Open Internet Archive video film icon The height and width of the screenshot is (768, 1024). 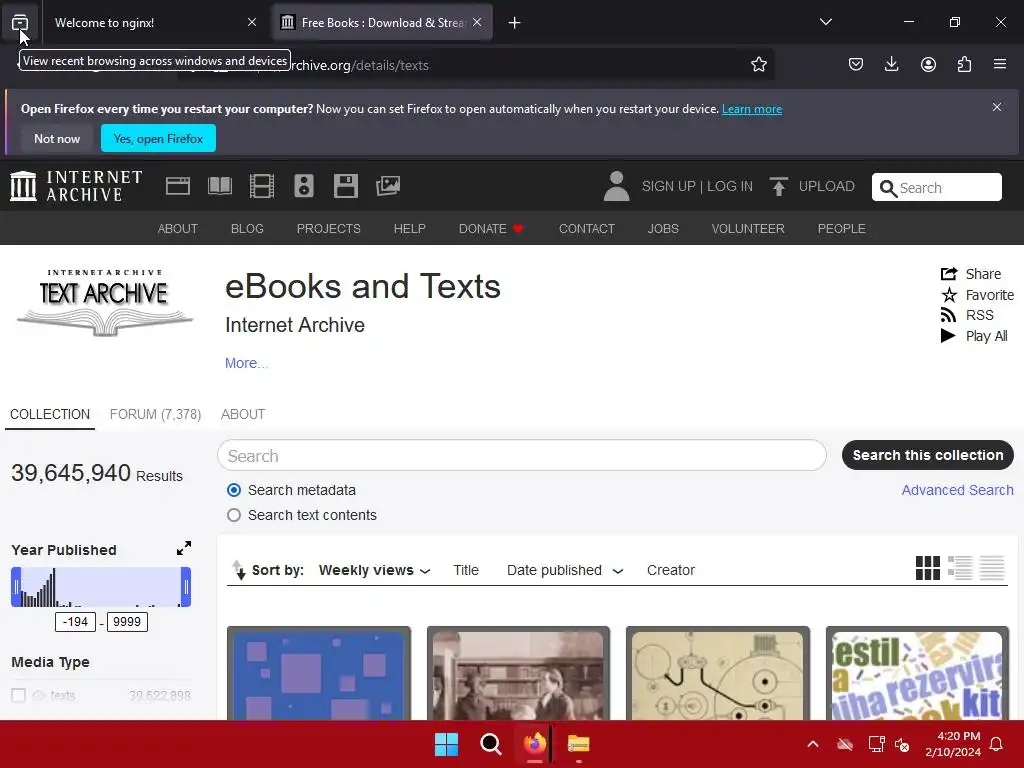pyautogui.click(x=262, y=186)
